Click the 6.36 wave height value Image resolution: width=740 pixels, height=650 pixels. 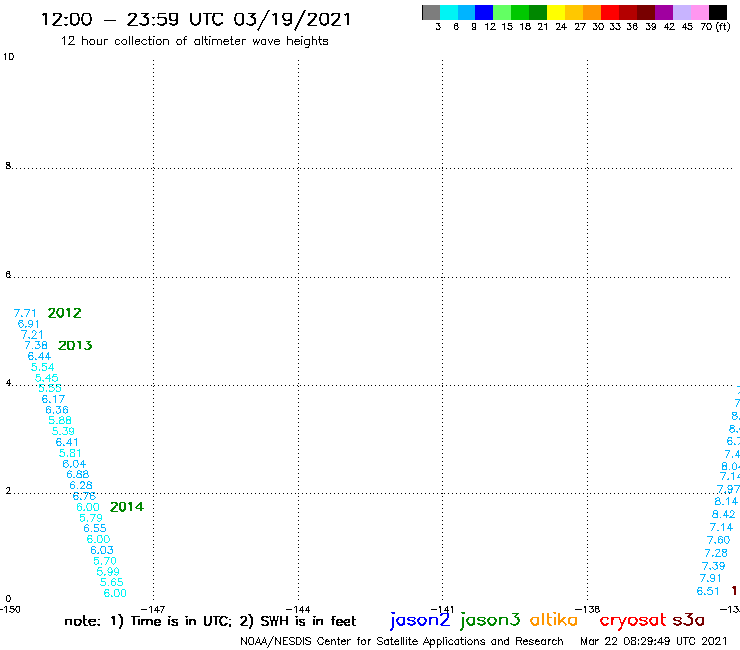[x=57, y=410]
